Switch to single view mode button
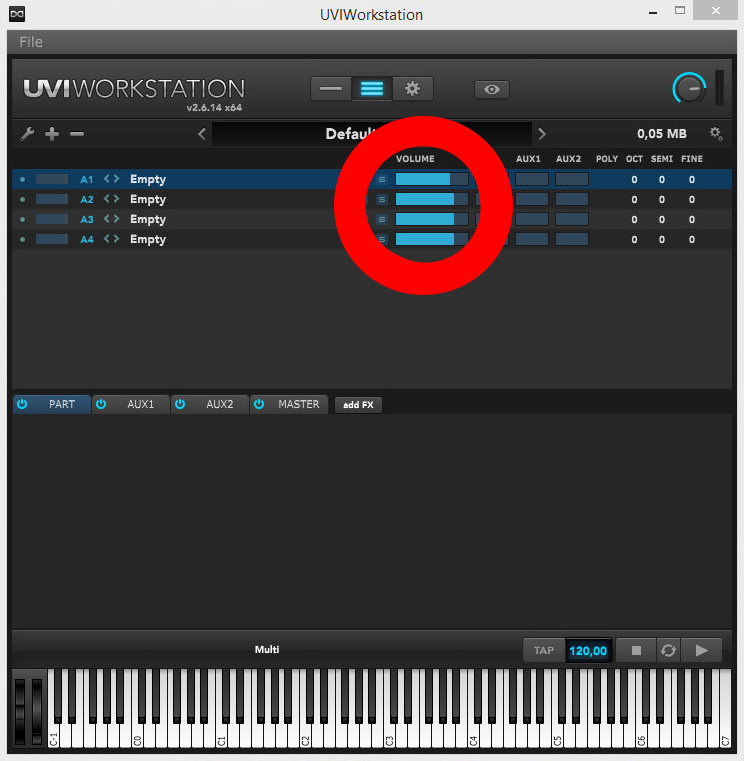This screenshot has height=761, width=744. pyautogui.click(x=331, y=89)
